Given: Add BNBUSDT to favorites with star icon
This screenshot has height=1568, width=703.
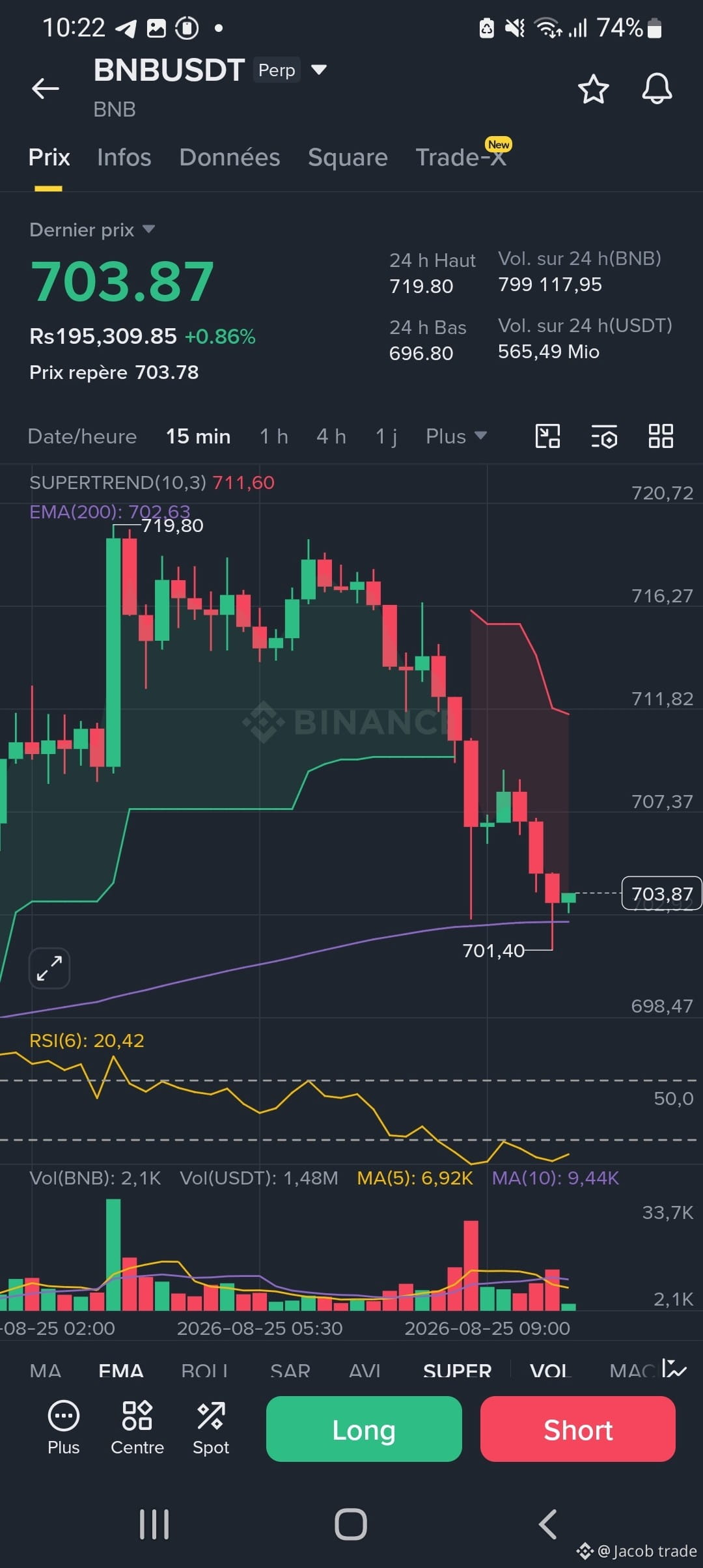Looking at the screenshot, I should coord(593,89).
